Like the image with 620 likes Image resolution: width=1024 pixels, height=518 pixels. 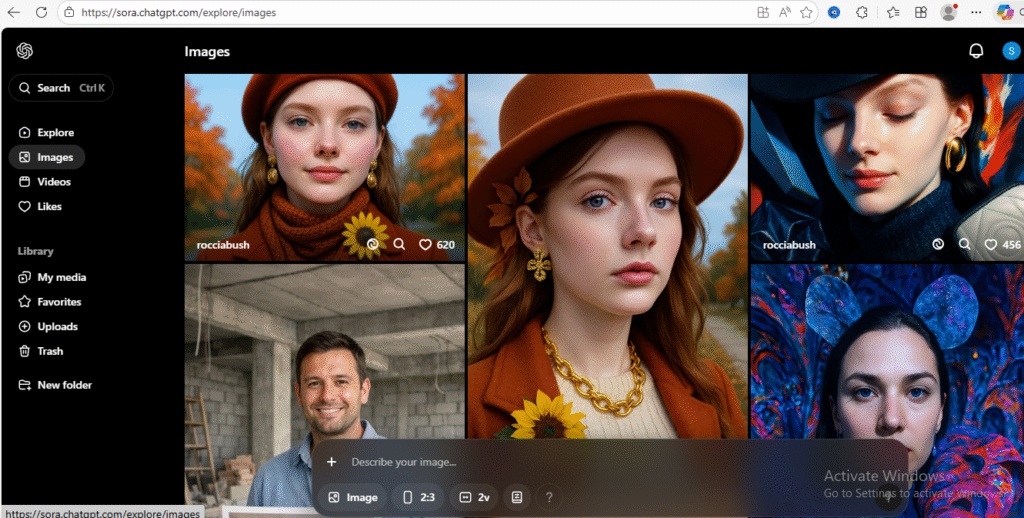[425, 244]
